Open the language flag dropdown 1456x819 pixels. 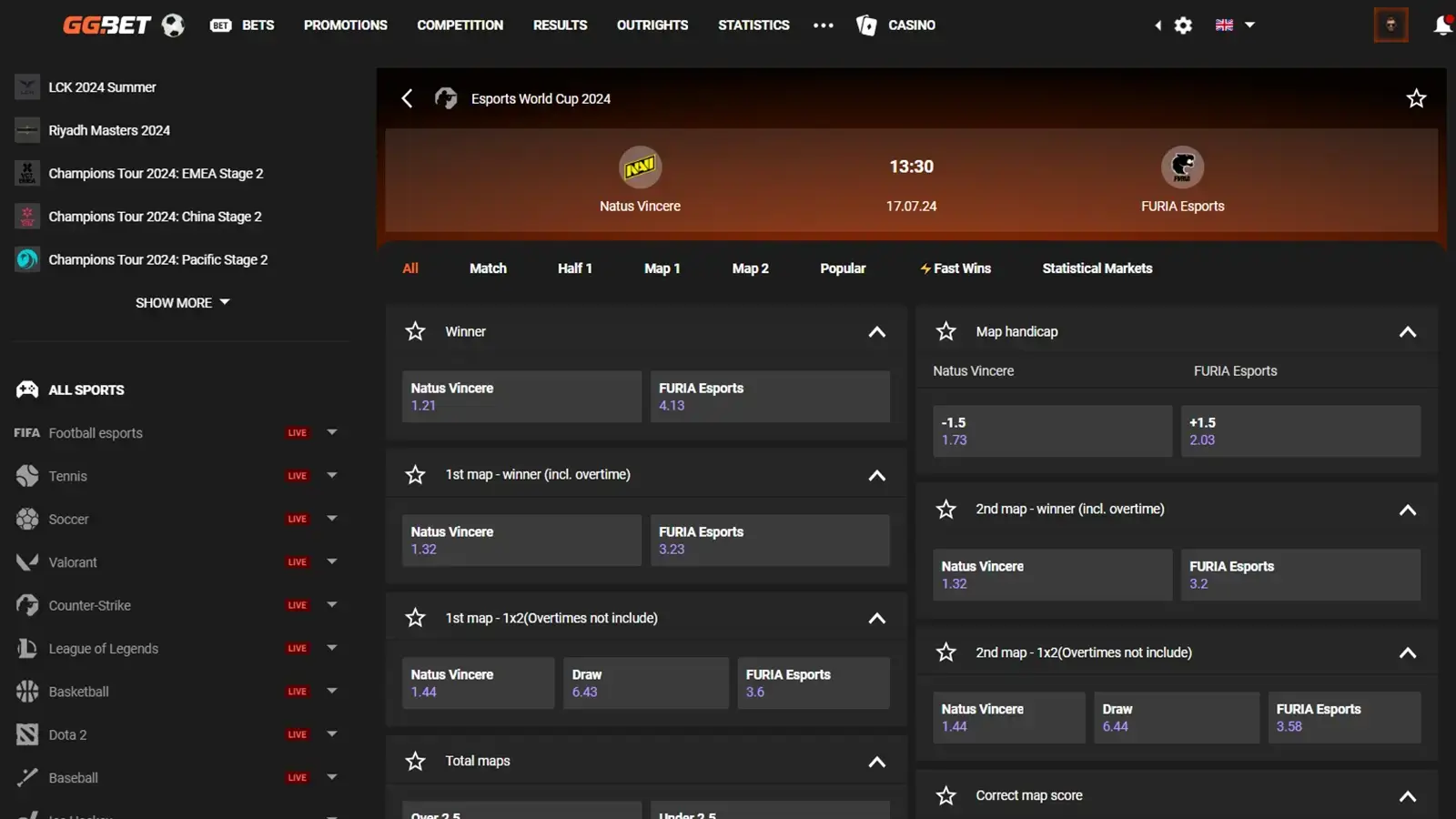(1235, 25)
